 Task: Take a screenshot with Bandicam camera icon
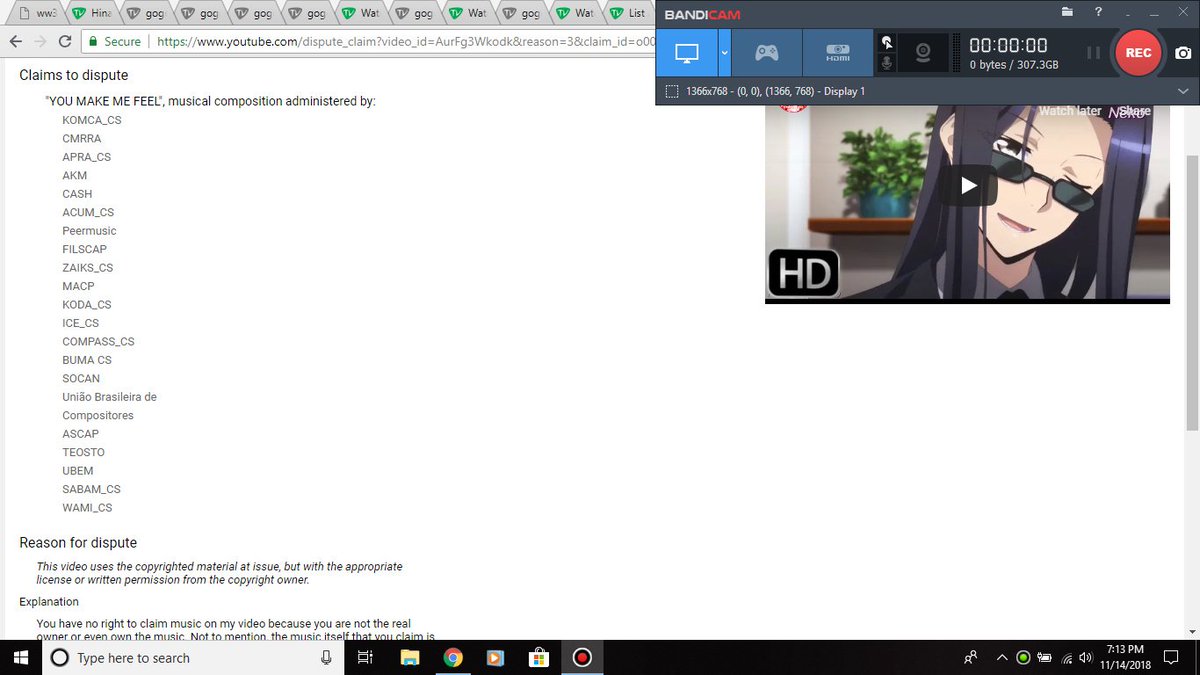pyautogui.click(x=1183, y=53)
